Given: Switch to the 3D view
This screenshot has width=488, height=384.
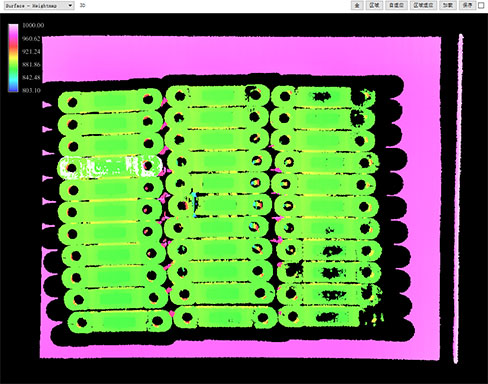Looking at the screenshot, I should pyautogui.click(x=82, y=5).
